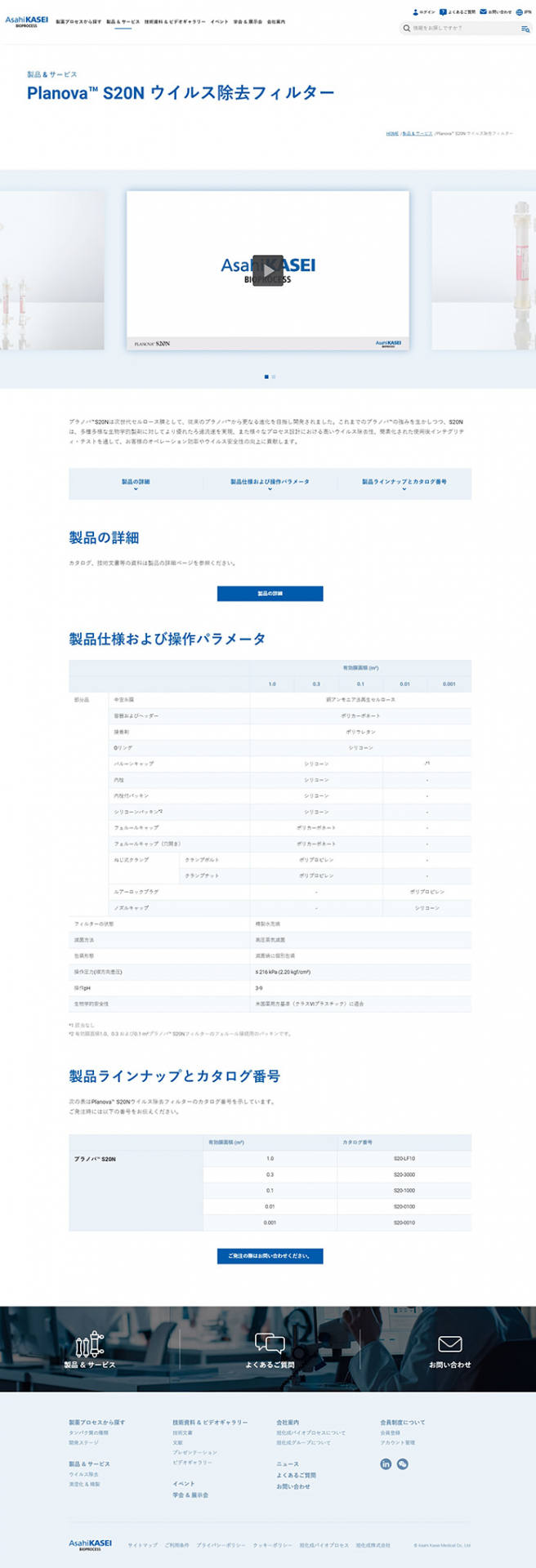Open footer イベント link
The width and height of the screenshot is (536, 1568).
click(x=184, y=1484)
